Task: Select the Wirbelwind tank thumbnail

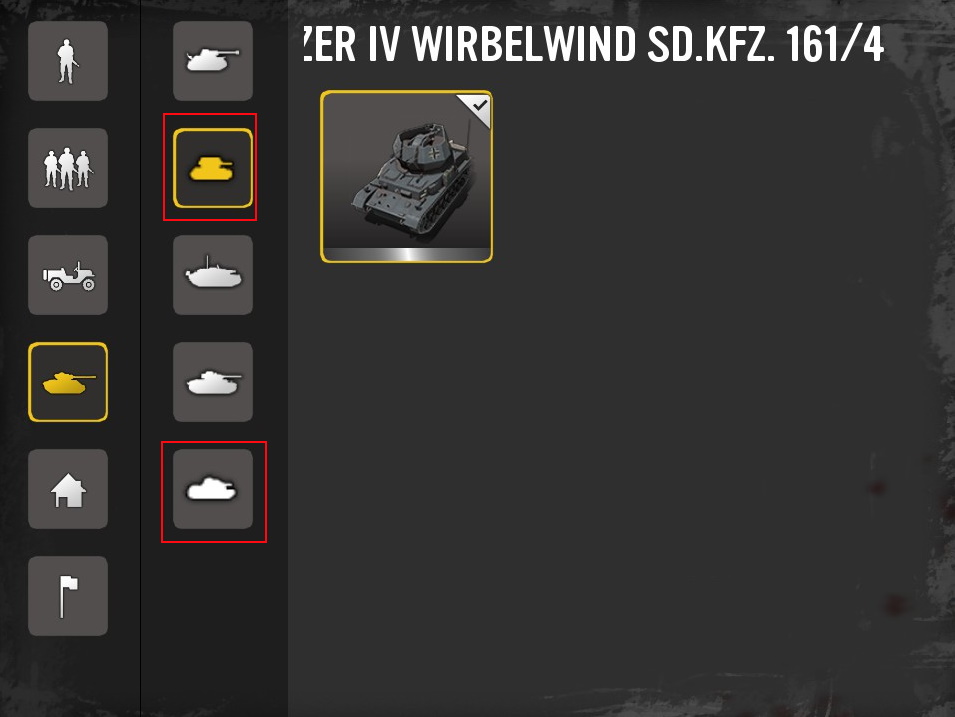Action: coord(406,177)
